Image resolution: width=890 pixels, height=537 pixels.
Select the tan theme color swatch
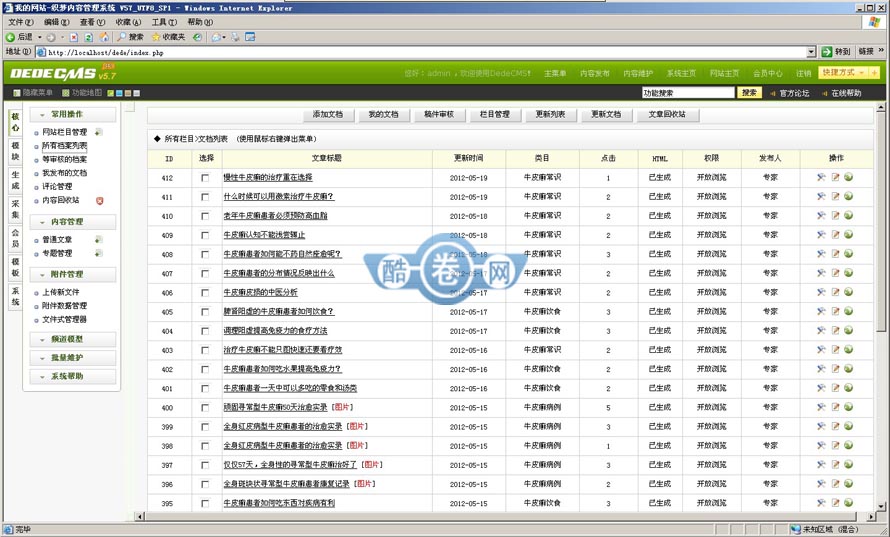128,93
